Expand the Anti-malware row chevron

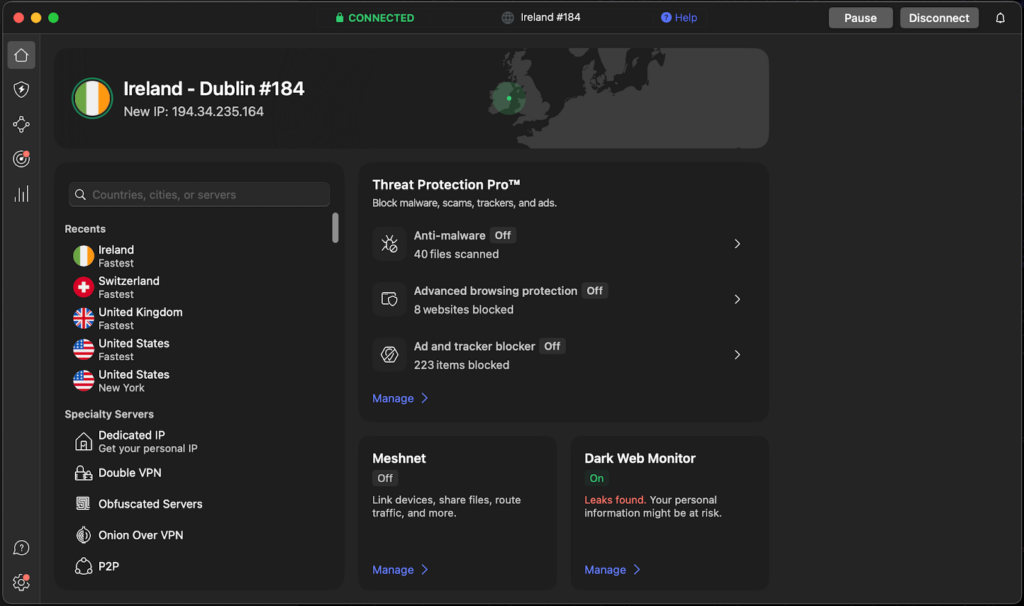click(737, 244)
